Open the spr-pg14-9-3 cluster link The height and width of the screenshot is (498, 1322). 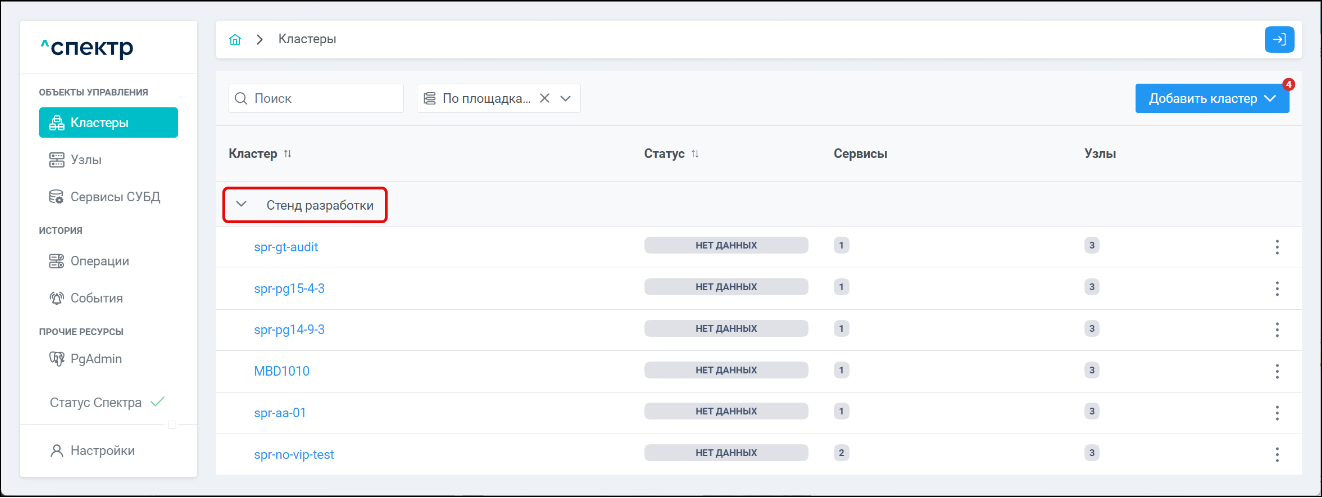point(289,329)
